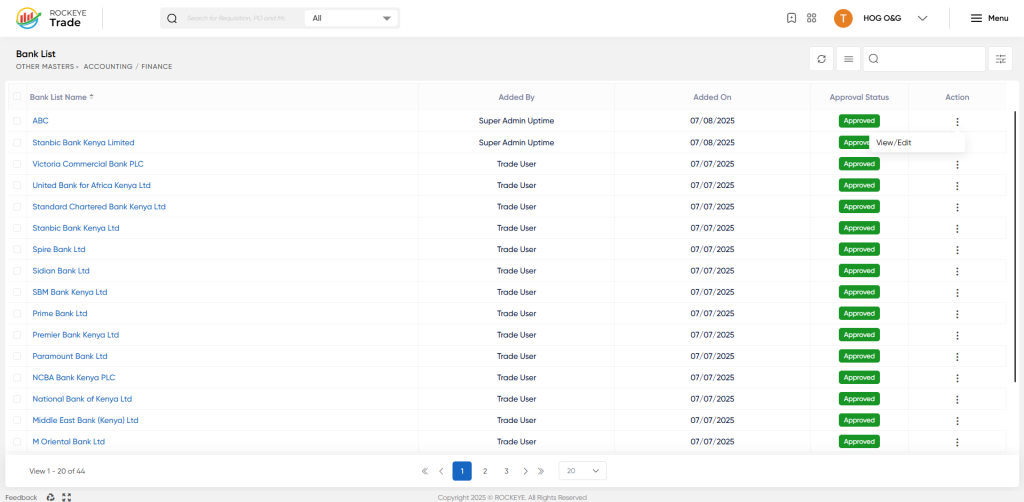Open Stanbic Bank Kenya Limited link
Viewport: 1024px width, 502px height.
pyautogui.click(x=84, y=142)
